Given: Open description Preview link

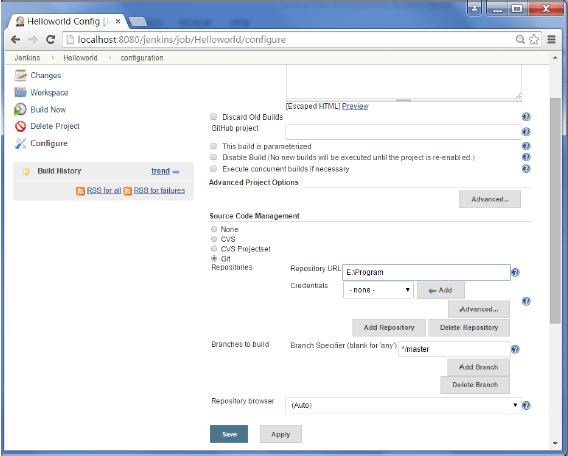Looking at the screenshot, I should pyautogui.click(x=355, y=106).
